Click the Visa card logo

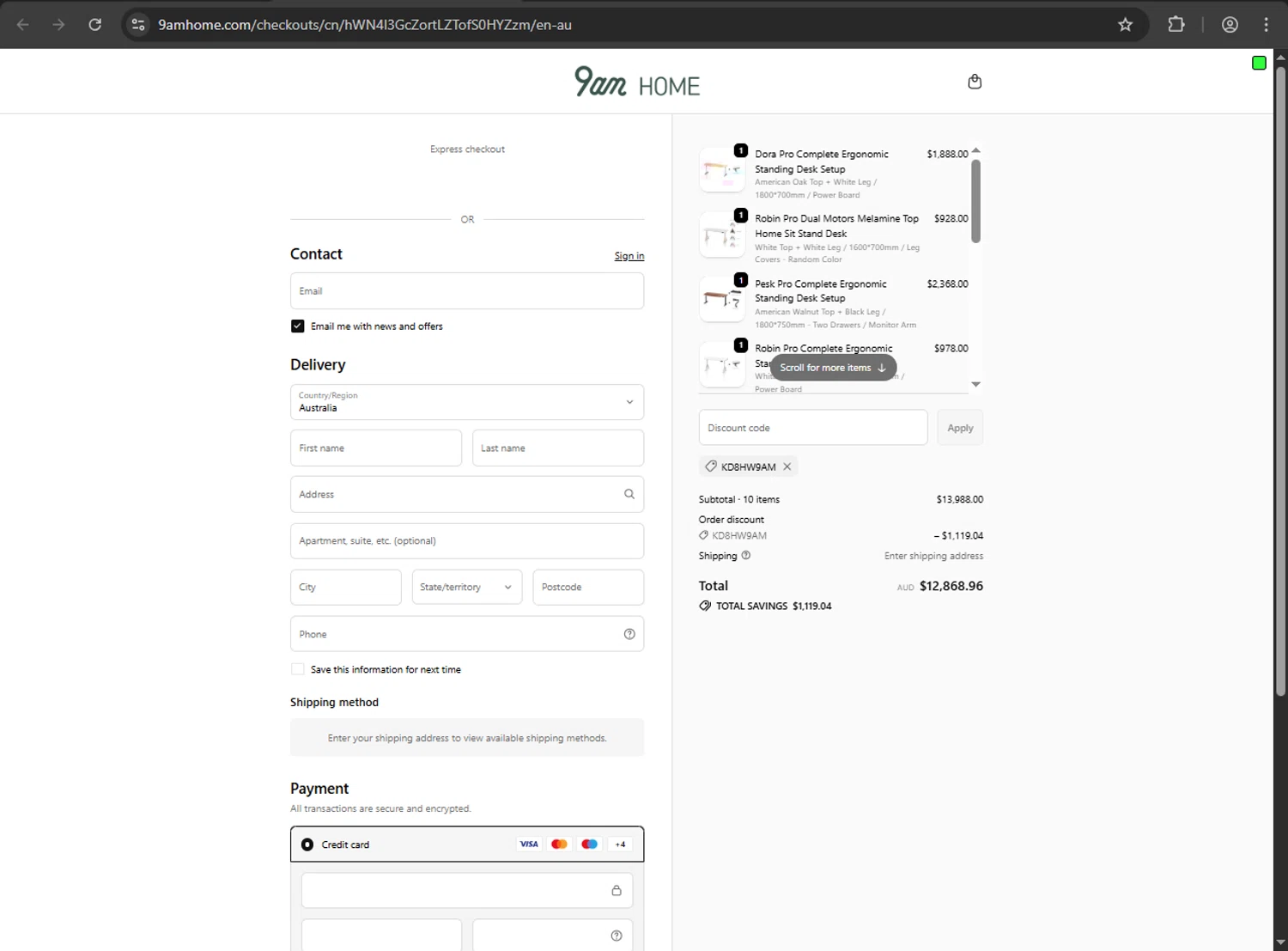tap(529, 844)
